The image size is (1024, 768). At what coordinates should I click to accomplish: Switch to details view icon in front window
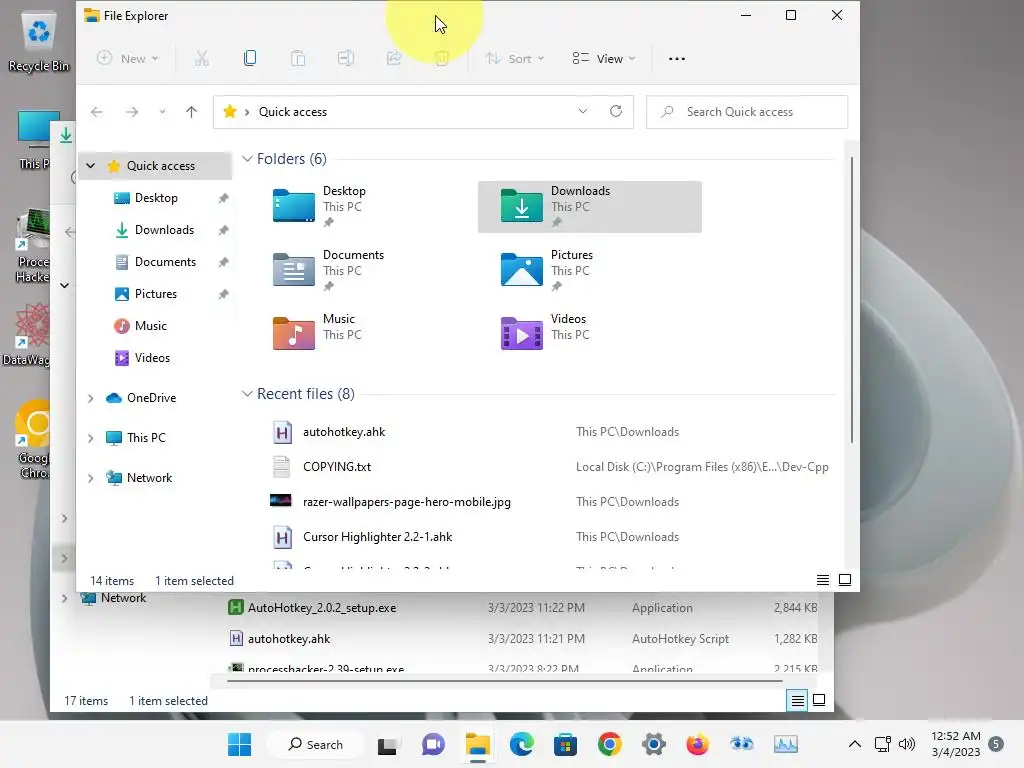[823, 580]
